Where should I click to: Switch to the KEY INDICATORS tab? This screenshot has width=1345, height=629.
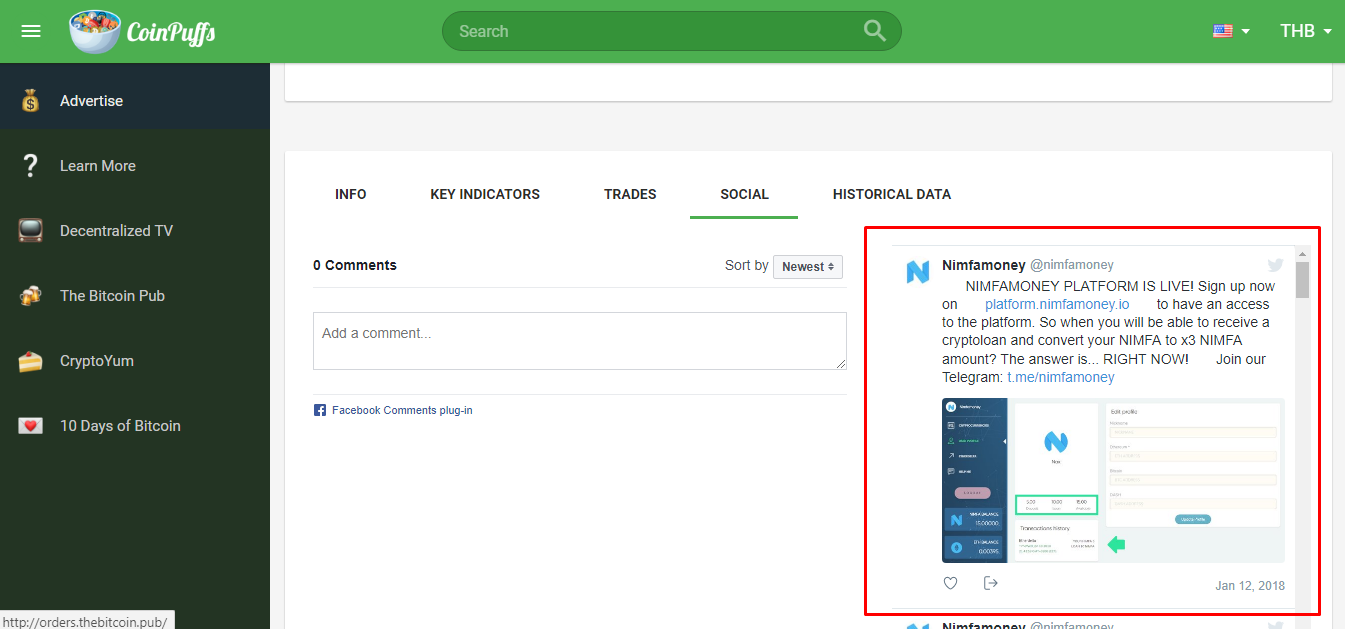[x=485, y=194]
